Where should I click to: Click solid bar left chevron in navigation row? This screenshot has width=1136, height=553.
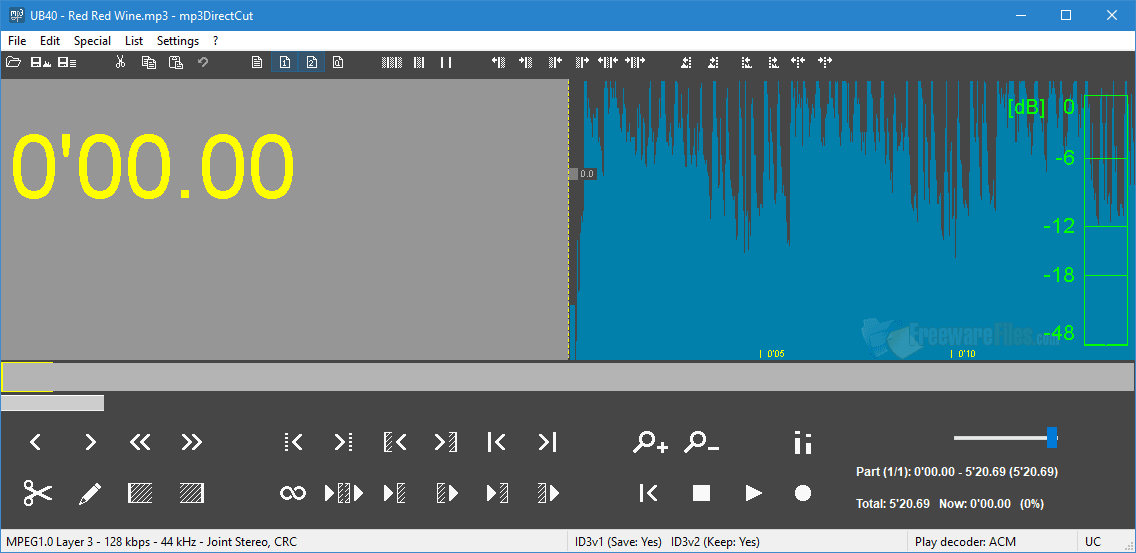[x=496, y=442]
